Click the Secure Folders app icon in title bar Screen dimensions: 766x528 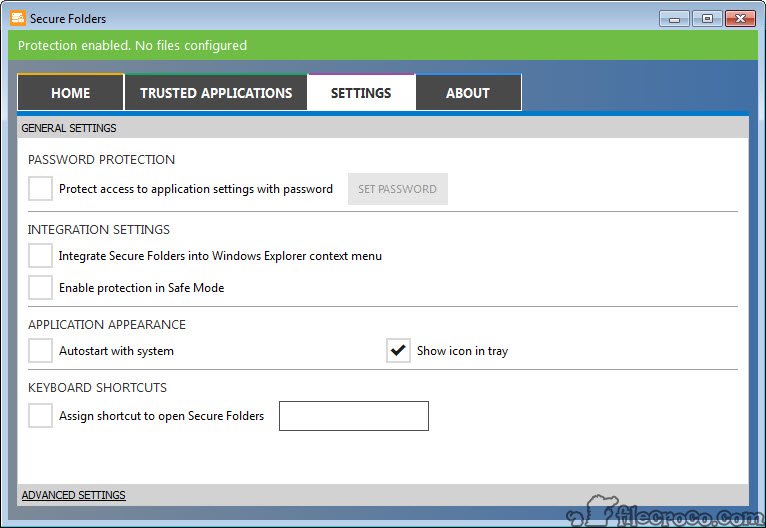point(18,19)
